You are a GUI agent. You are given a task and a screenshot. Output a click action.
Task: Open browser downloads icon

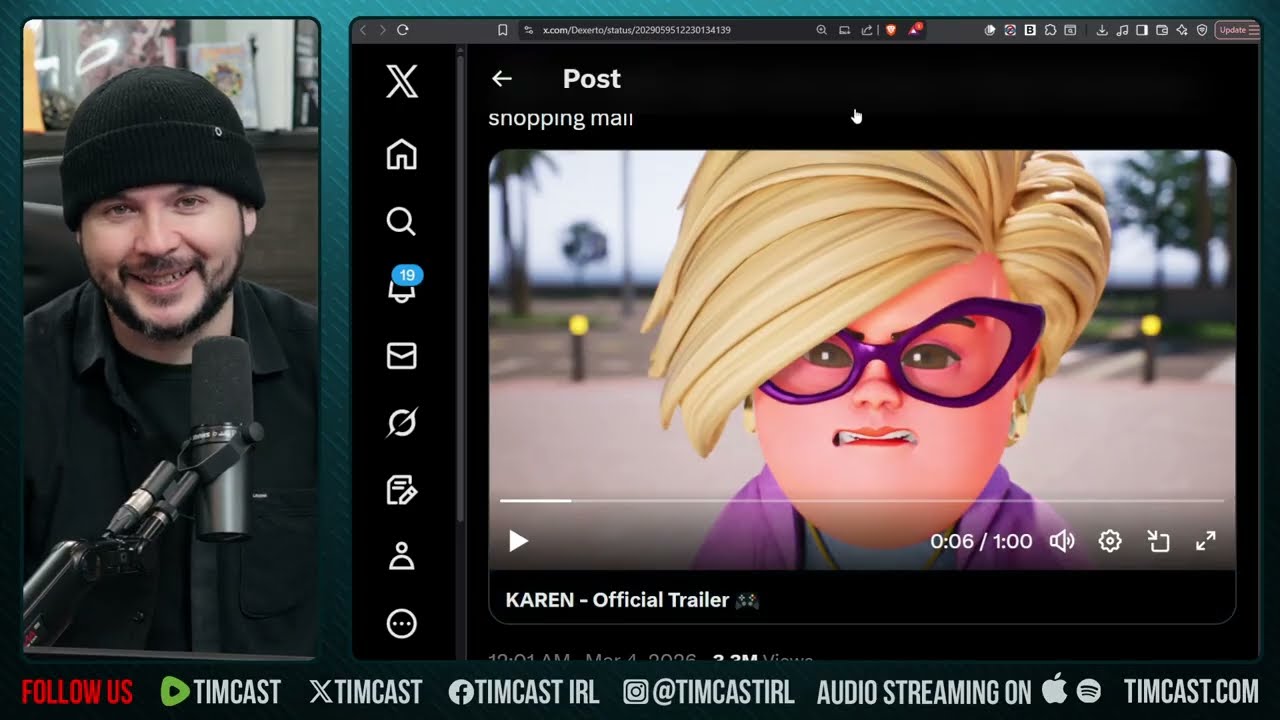(1102, 30)
